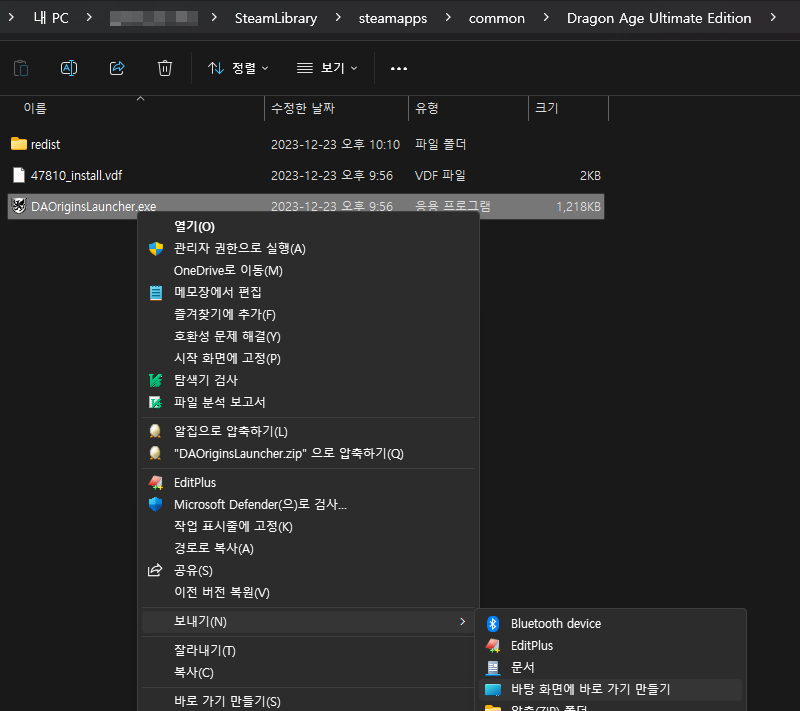The height and width of the screenshot is (711, 800).
Task: Click the admin shield icon in context menu
Action: tap(156, 248)
